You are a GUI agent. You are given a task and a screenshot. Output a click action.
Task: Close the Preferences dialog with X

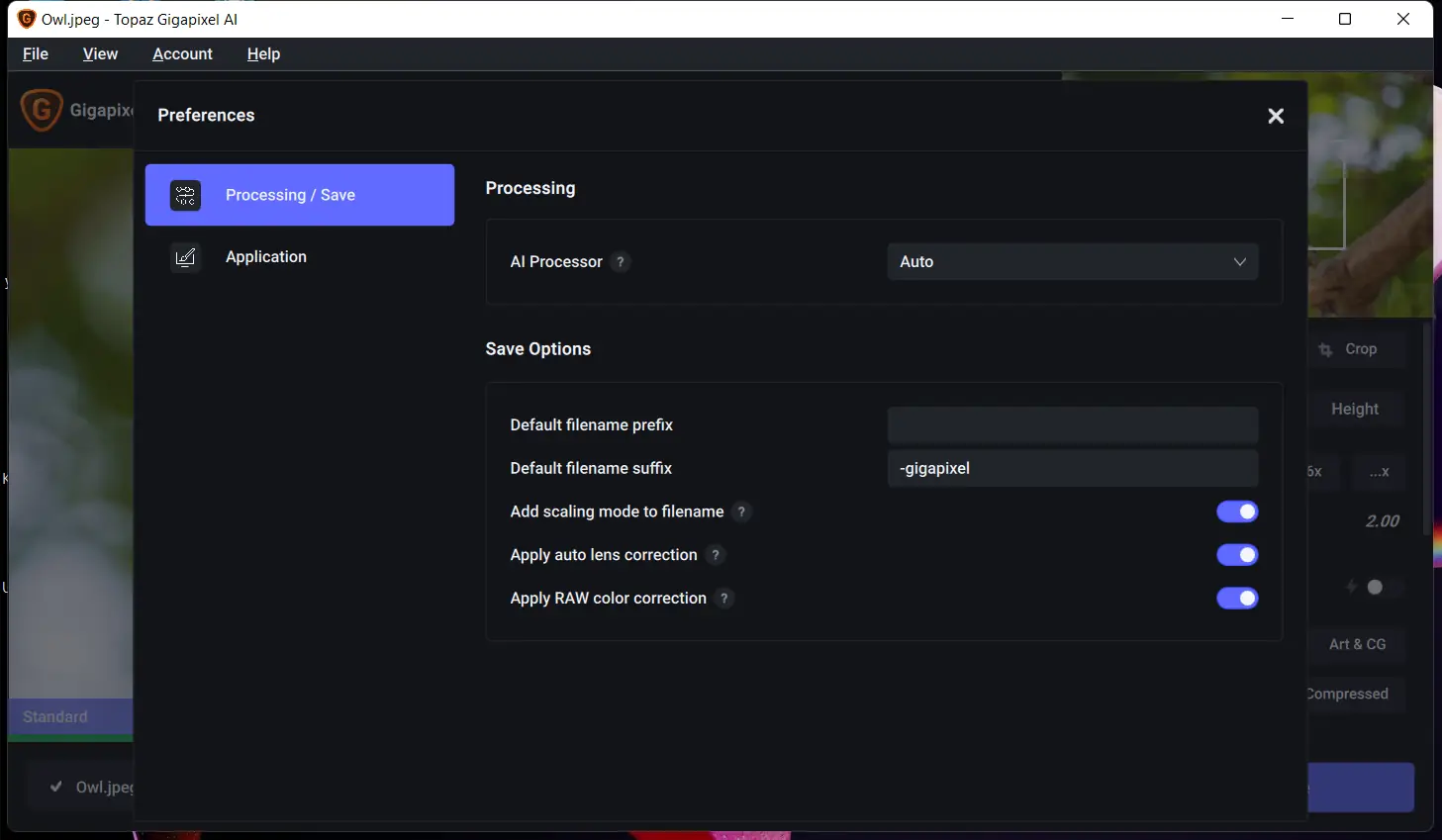tap(1276, 116)
